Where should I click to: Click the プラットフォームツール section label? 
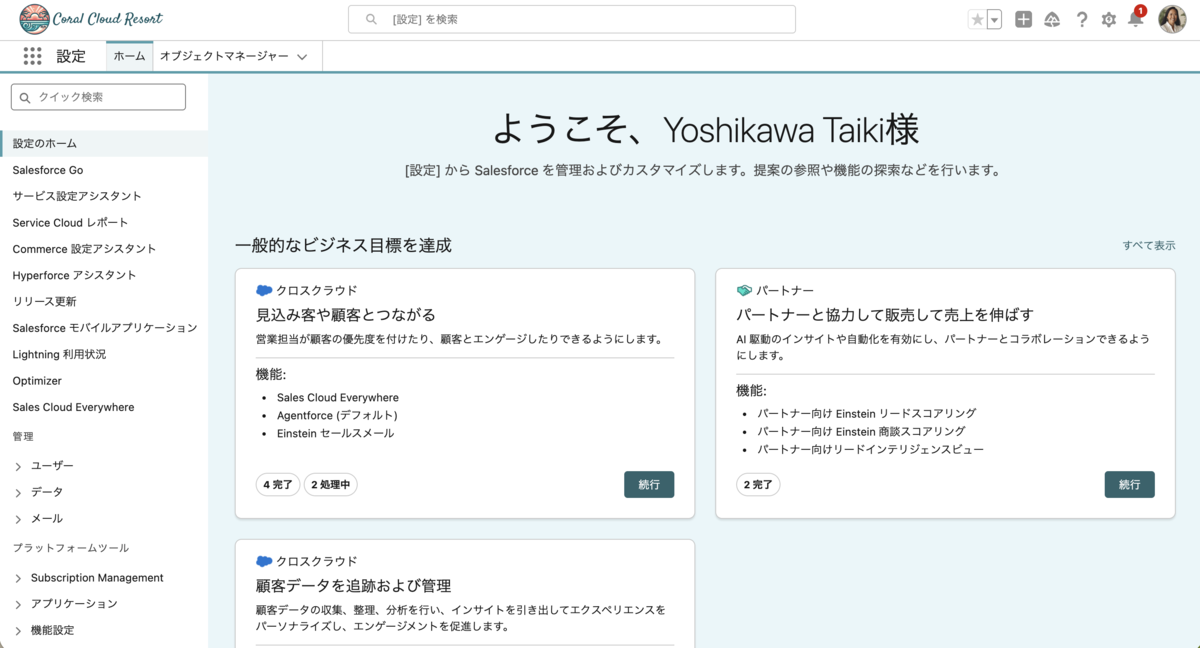click(x=71, y=548)
